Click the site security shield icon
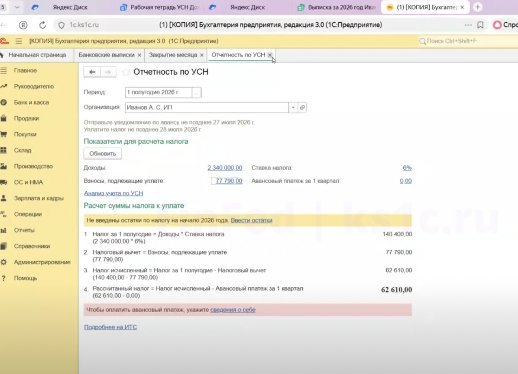The image size is (518, 374). point(61,25)
